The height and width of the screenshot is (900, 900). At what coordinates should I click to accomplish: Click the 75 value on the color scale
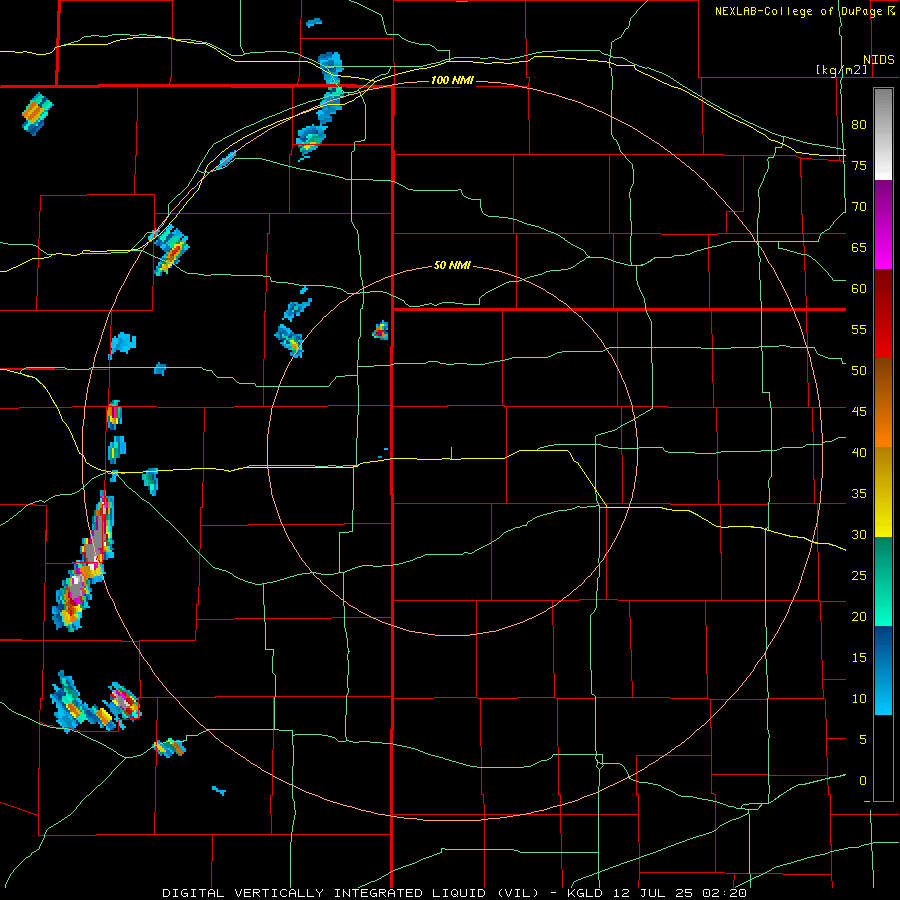pyautogui.click(x=859, y=165)
